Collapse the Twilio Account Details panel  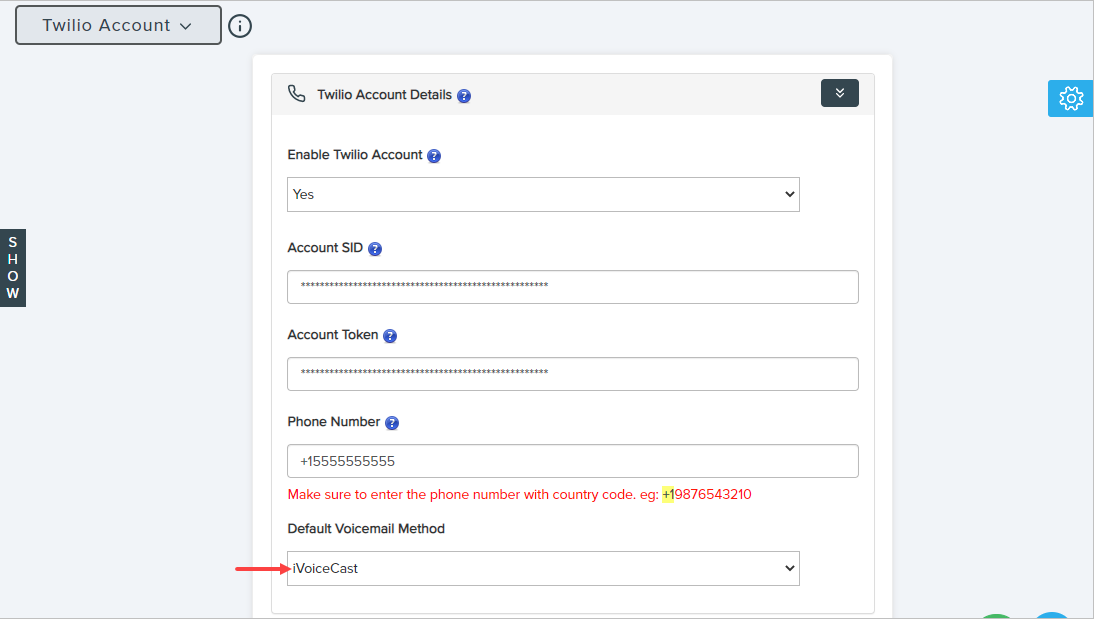coord(839,93)
